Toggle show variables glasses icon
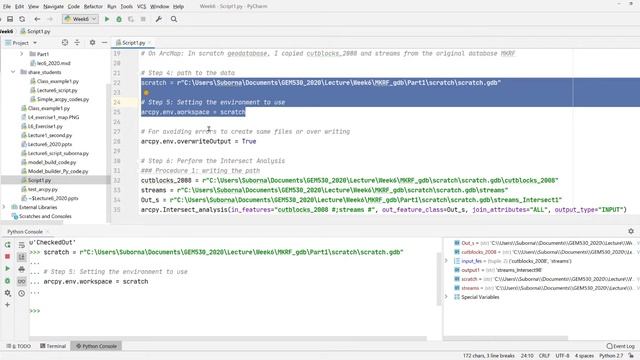Screen dimensions: 640x360 click(22, 281)
